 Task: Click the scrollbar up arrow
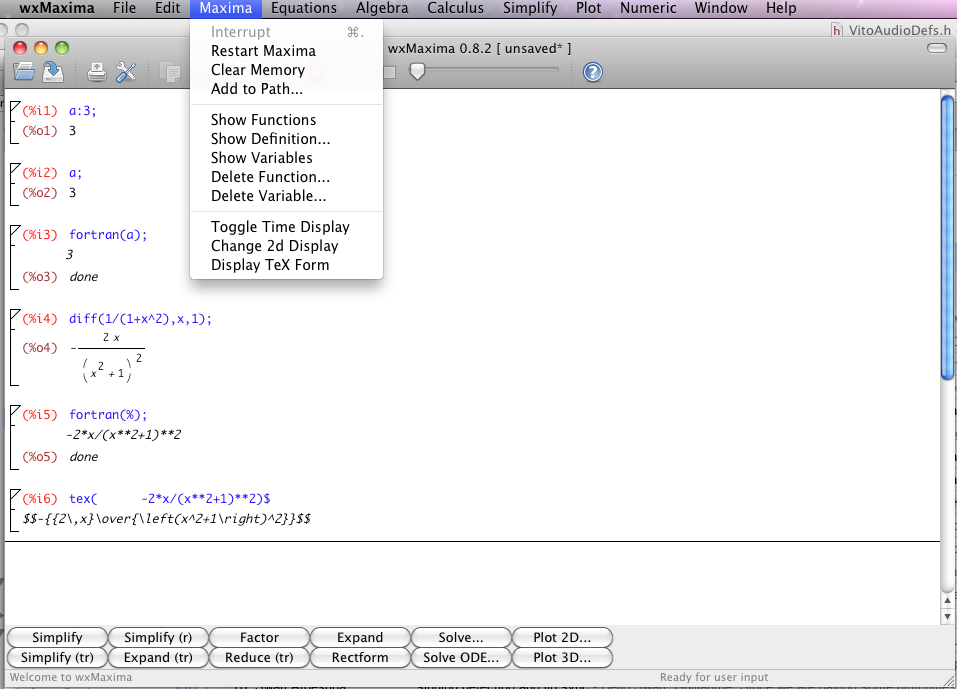(x=947, y=601)
